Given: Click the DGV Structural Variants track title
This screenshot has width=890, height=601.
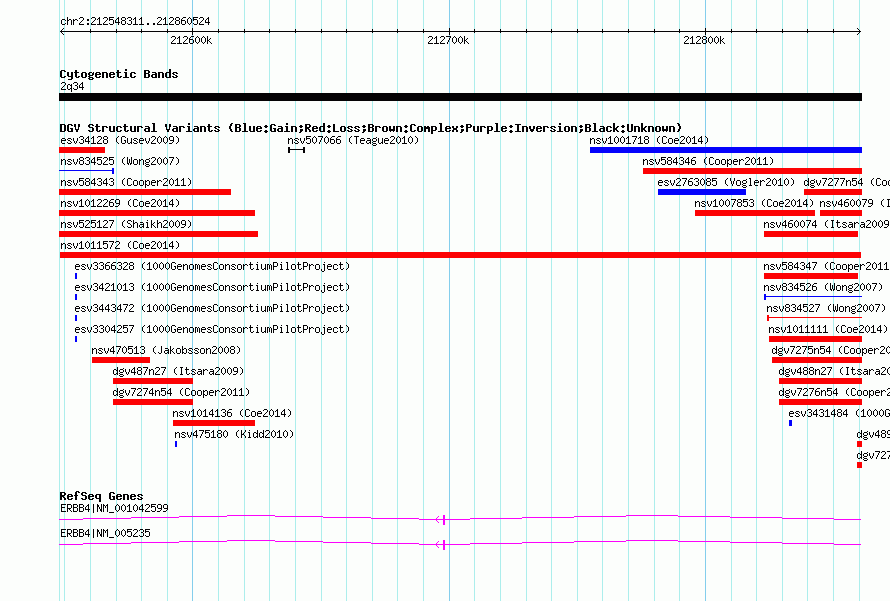Looking at the screenshot, I should pyautogui.click(x=371, y=128).
